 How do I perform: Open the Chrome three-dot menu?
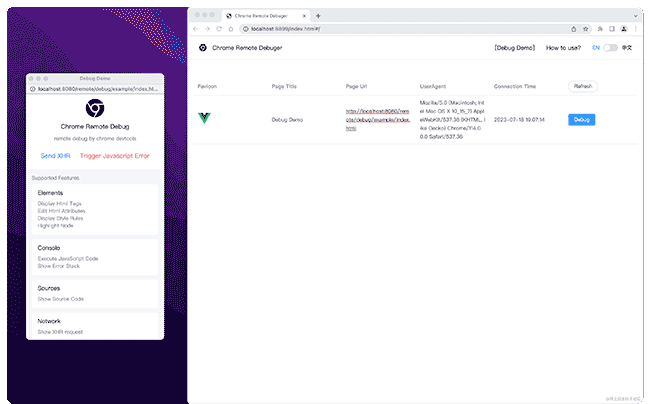tap(635, 29)
